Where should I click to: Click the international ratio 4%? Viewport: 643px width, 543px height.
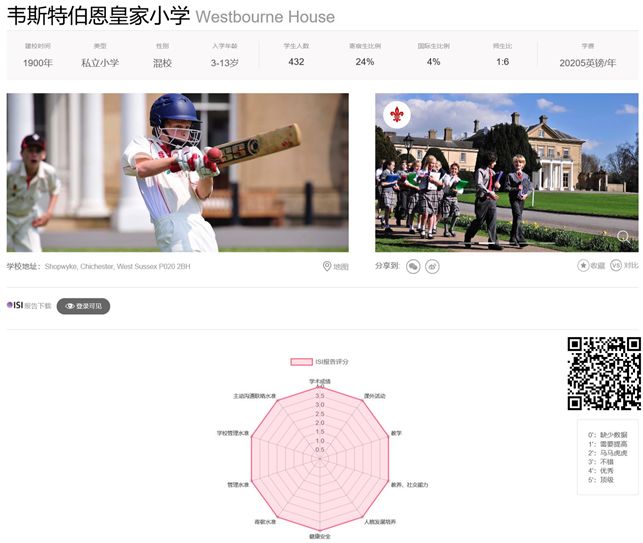[x=433, y=62]
